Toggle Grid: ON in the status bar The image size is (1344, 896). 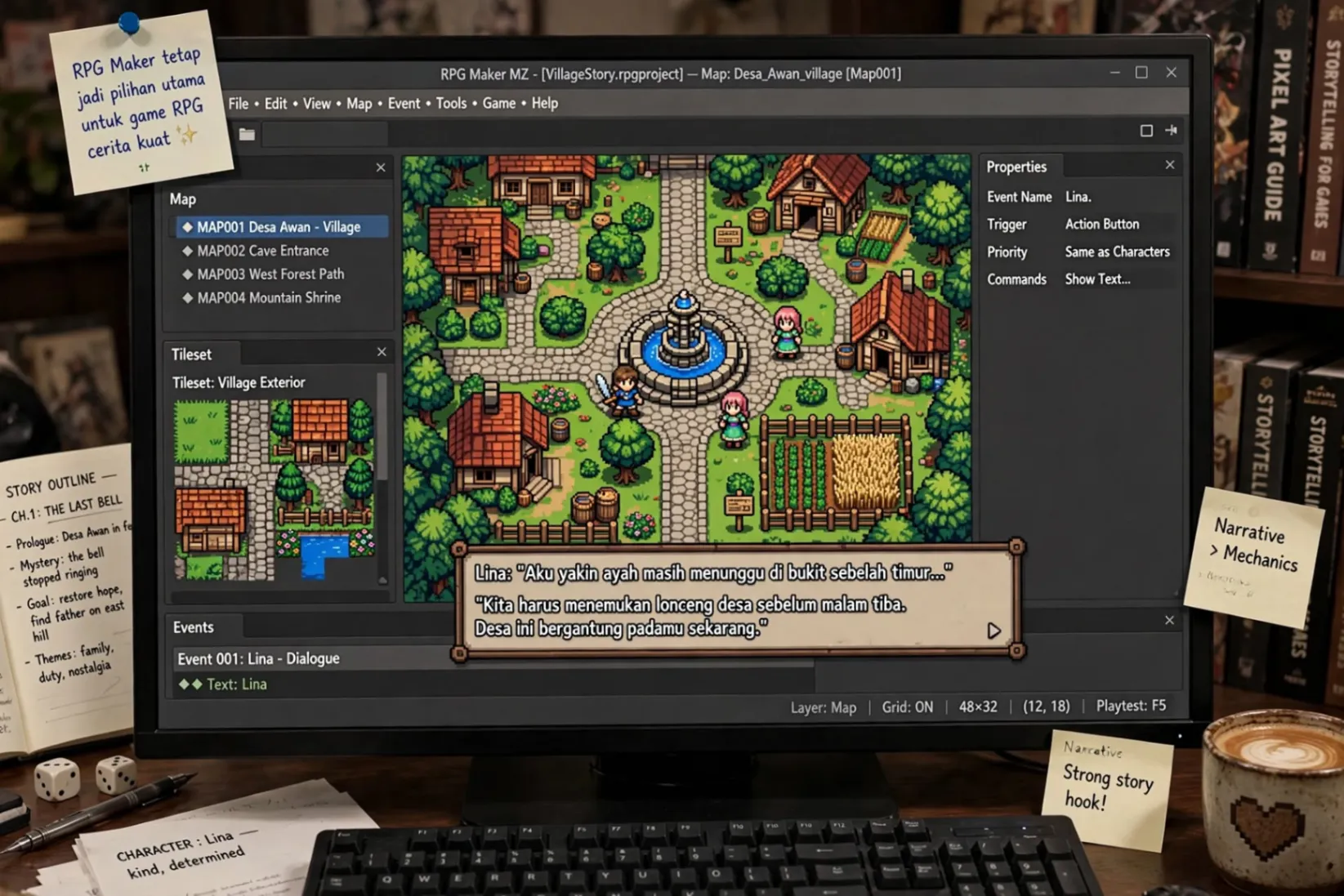coord(907,707)
